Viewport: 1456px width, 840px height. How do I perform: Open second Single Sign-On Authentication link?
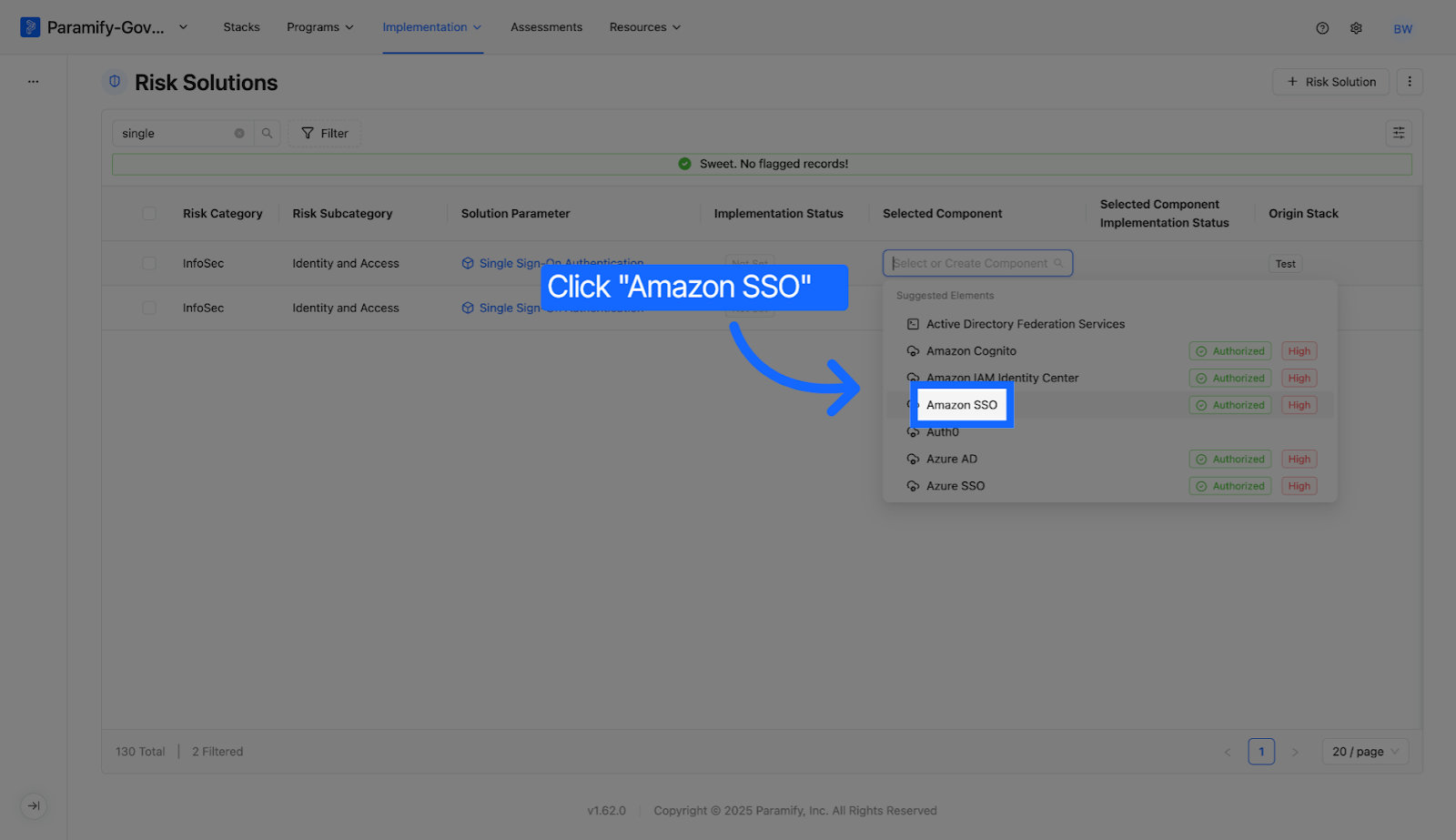coord(561,308)
